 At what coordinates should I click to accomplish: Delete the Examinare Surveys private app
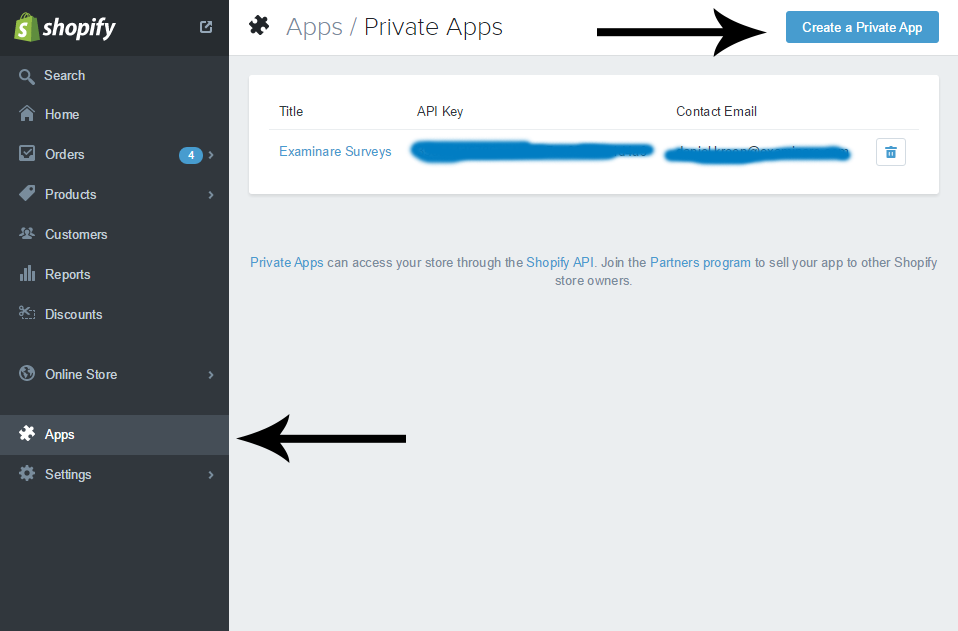tap(890, 152)
